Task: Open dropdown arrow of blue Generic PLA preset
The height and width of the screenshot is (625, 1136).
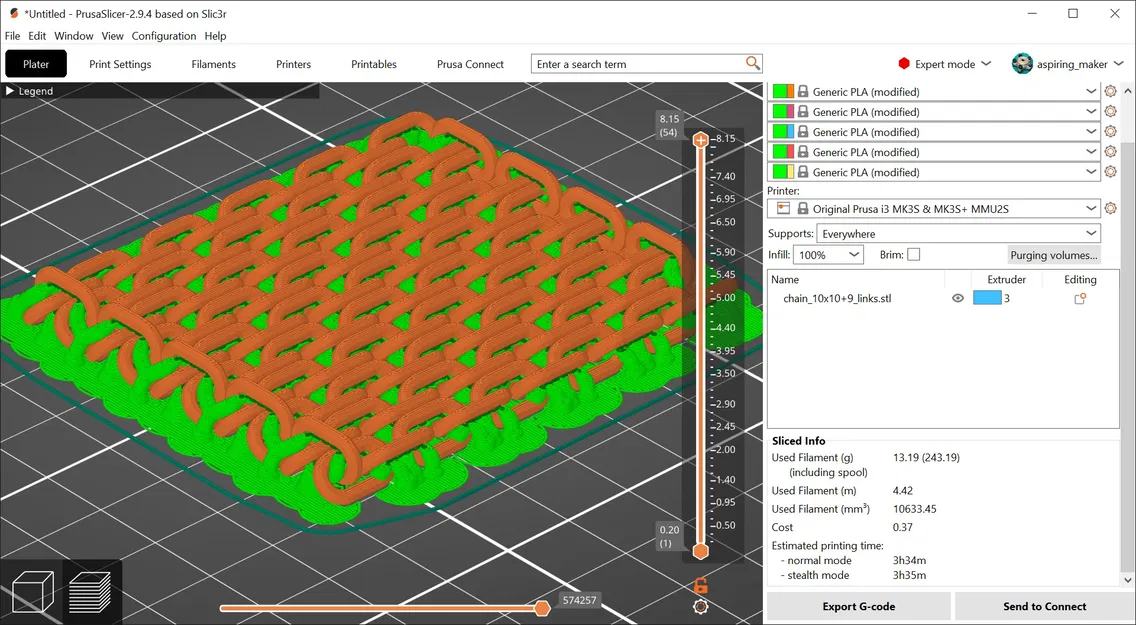Action: (x=1091, y=132)
